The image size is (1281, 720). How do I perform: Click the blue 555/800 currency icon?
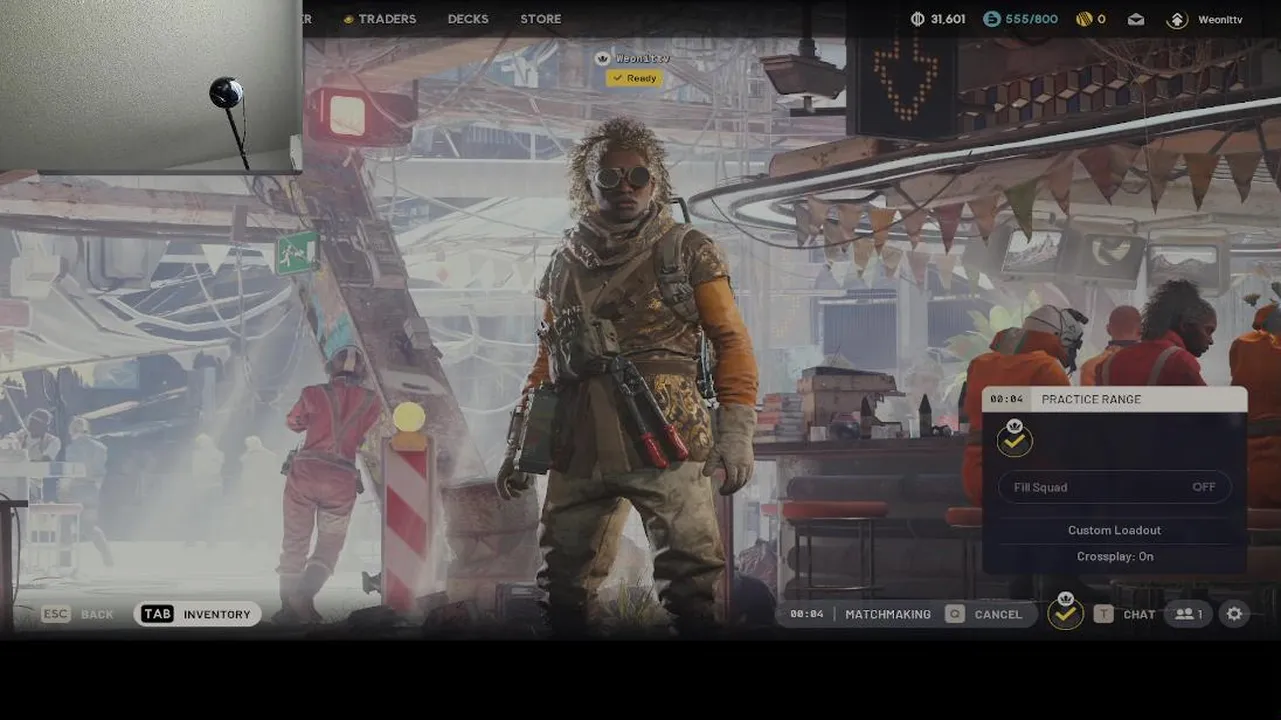pos(991,19)
